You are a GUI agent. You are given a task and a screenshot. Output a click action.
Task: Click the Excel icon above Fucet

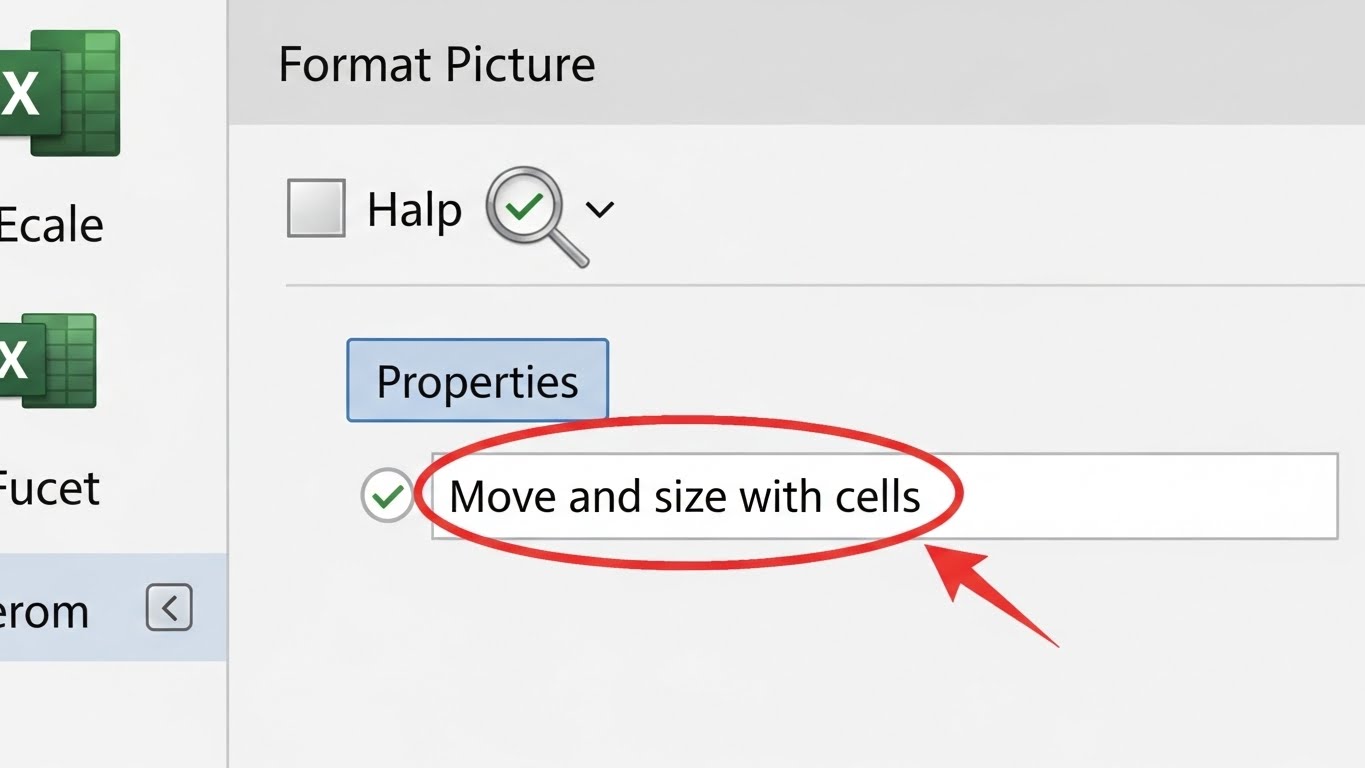coord(50,360)
